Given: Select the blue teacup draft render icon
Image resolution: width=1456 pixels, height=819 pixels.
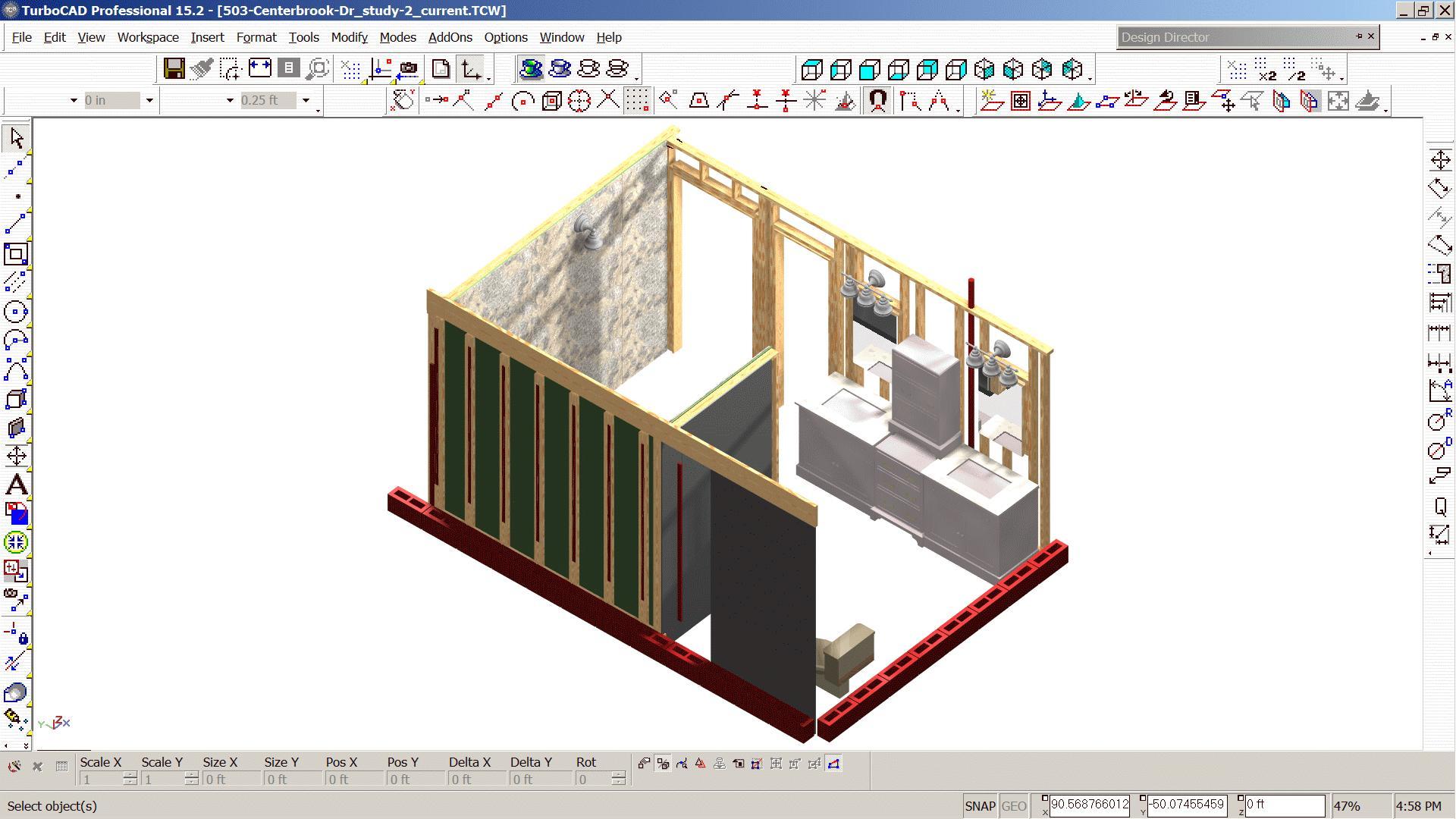Looking at the screenshot, I should [x=560, y=69].
